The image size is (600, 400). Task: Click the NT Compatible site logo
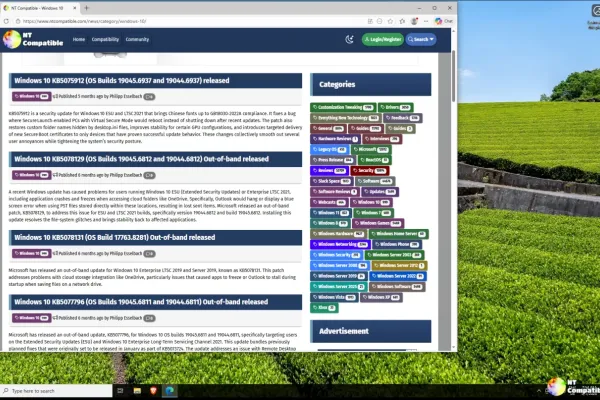pos(33,39)
